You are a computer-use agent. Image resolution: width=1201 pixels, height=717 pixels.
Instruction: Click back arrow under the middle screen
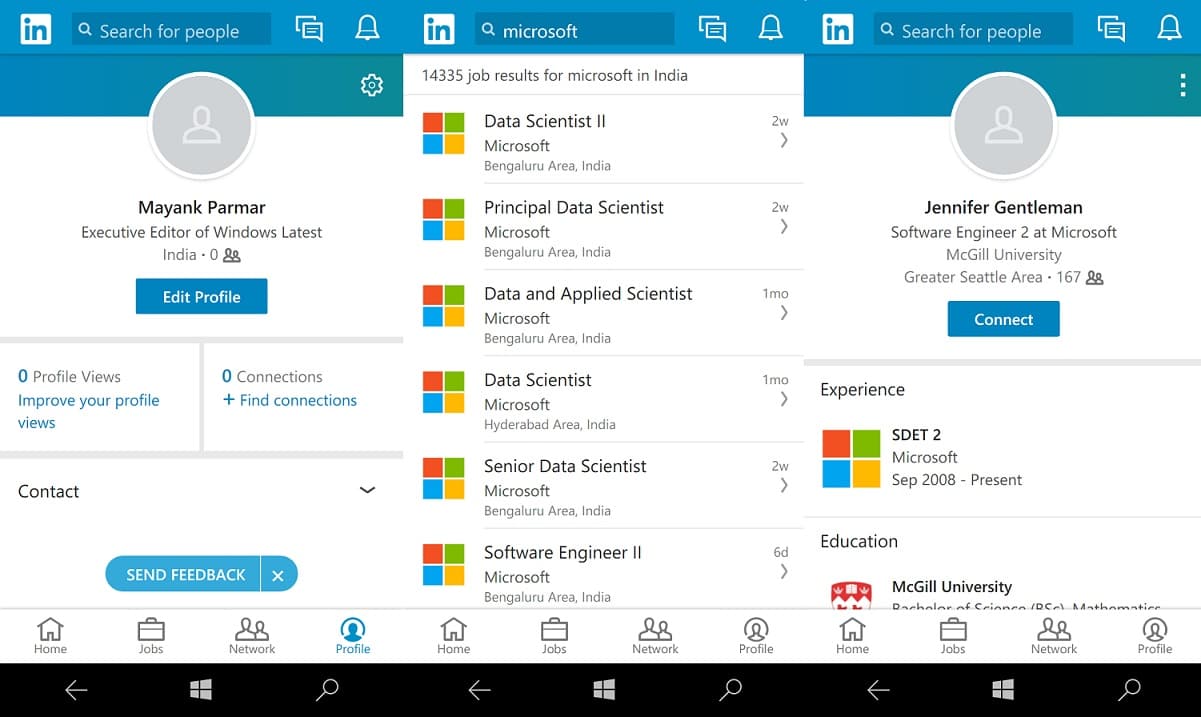(479, 689)
